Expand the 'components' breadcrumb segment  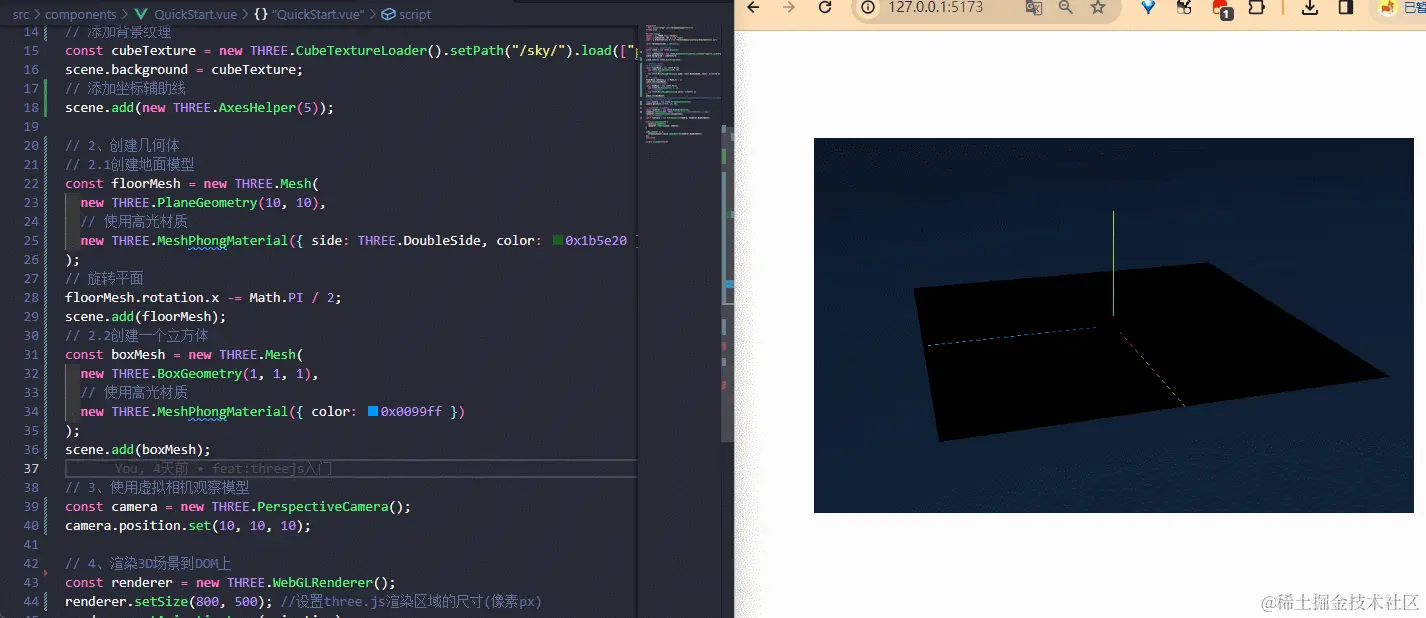[x=80, y=14]
